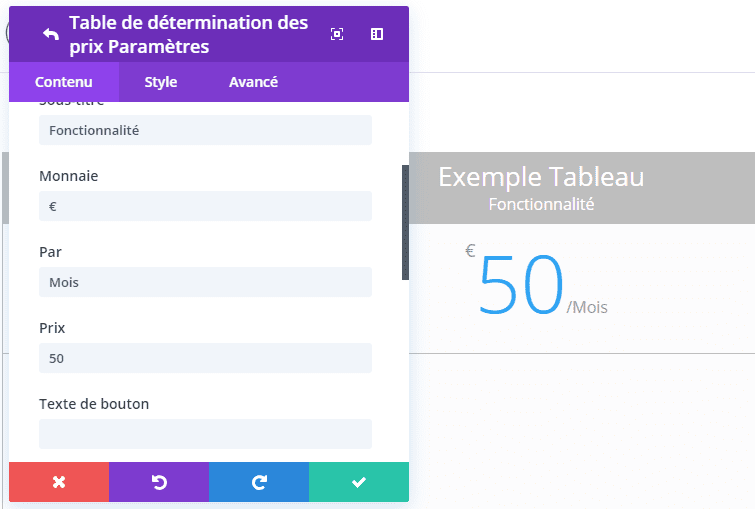This screenshot has width=755, height=509.
Task: Click the purple undo arrow button
Action: pyautogui.click(x=159, y=482)
